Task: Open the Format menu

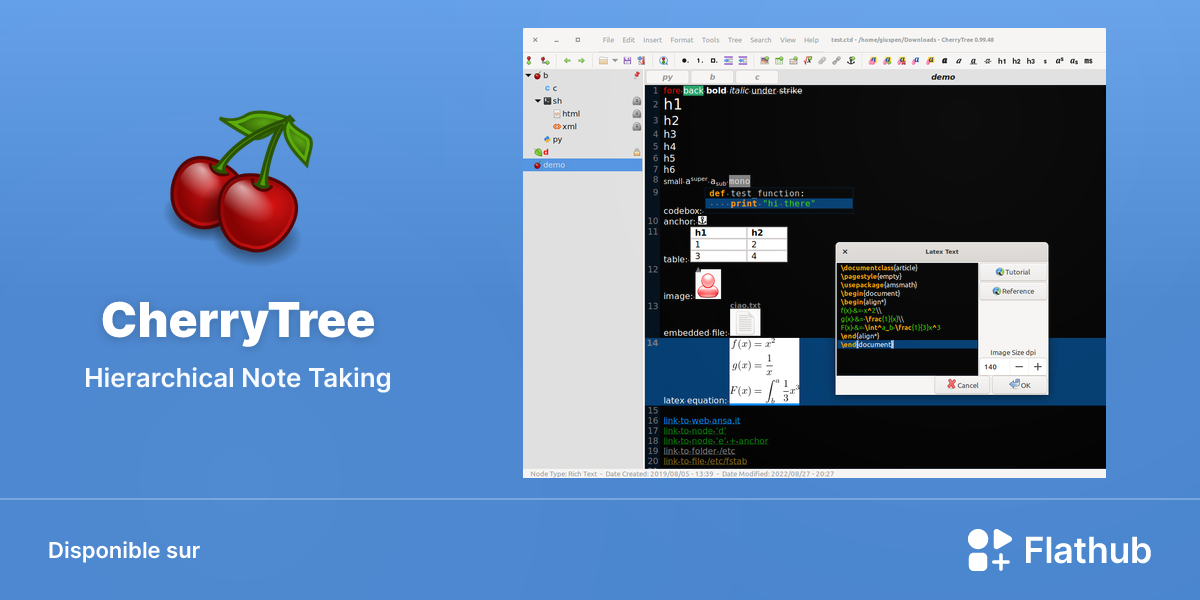Action: tap(682, 40)
